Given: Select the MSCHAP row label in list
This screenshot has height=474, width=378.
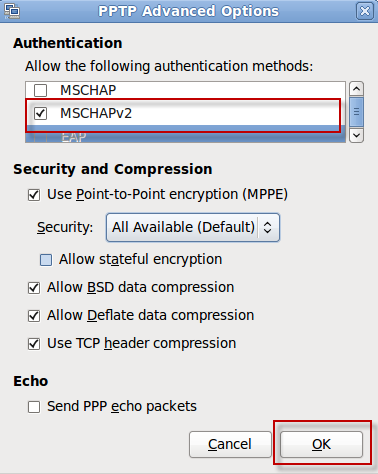Looking at the screenshot, I should [88, 90].
